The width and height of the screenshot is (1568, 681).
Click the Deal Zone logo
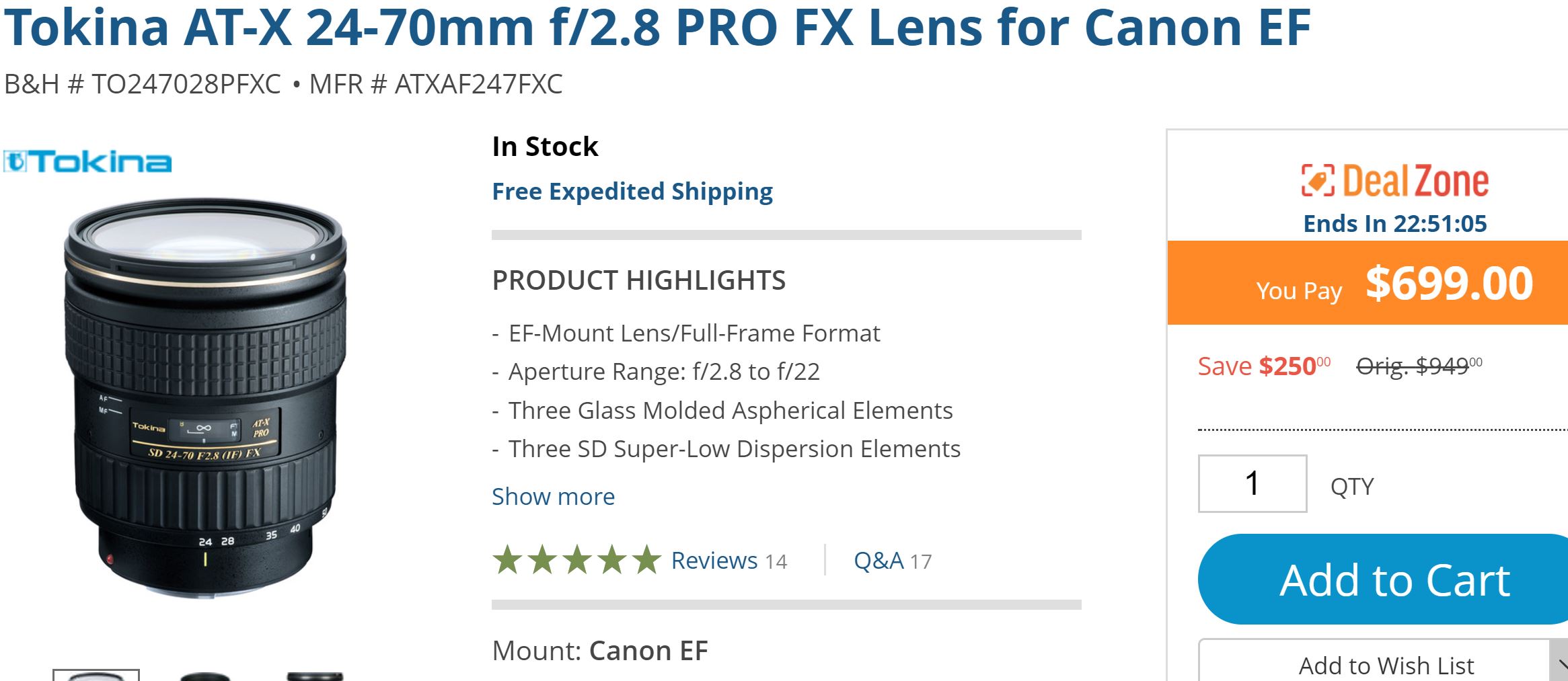coord(1394,181)
